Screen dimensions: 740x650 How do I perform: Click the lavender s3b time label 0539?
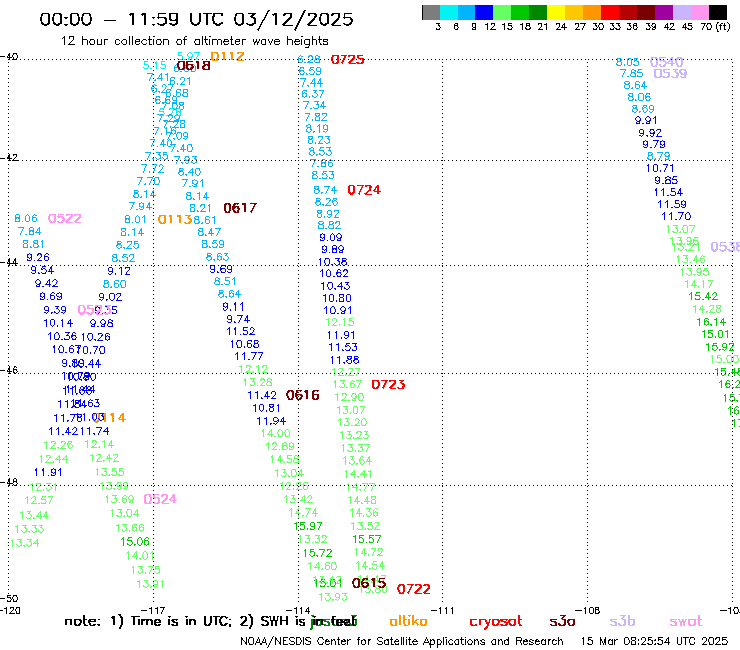(670, 74)
